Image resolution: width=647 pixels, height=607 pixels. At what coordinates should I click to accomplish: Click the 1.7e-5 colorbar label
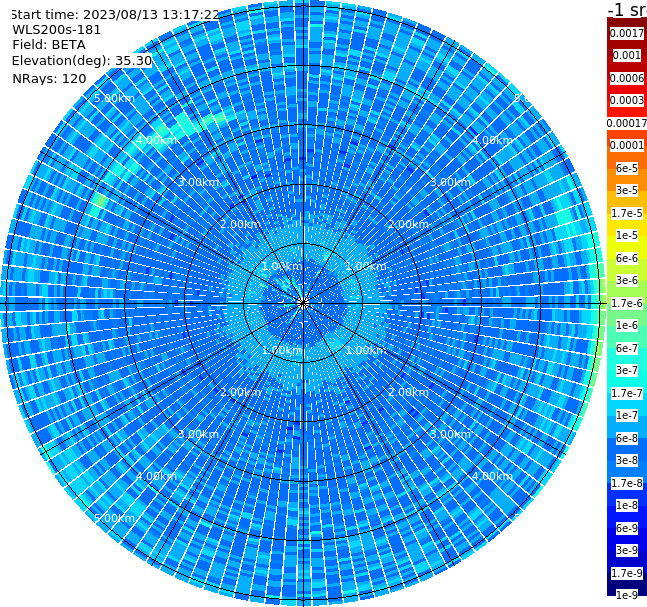click(x=627, y=213)
